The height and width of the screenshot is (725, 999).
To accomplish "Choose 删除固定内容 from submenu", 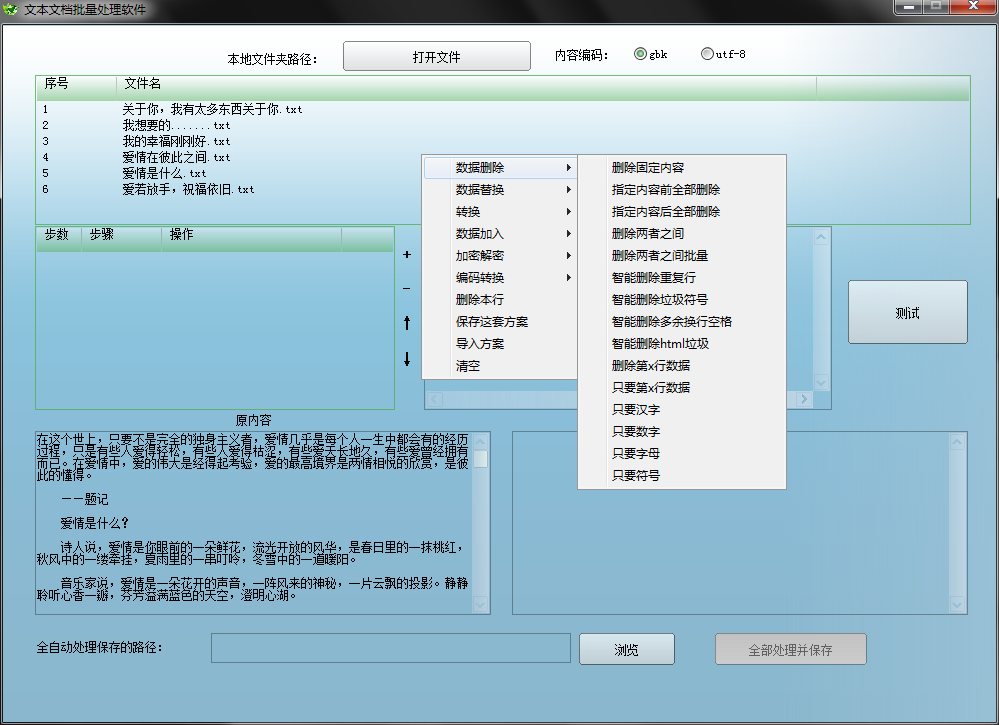I will point(648,168).
